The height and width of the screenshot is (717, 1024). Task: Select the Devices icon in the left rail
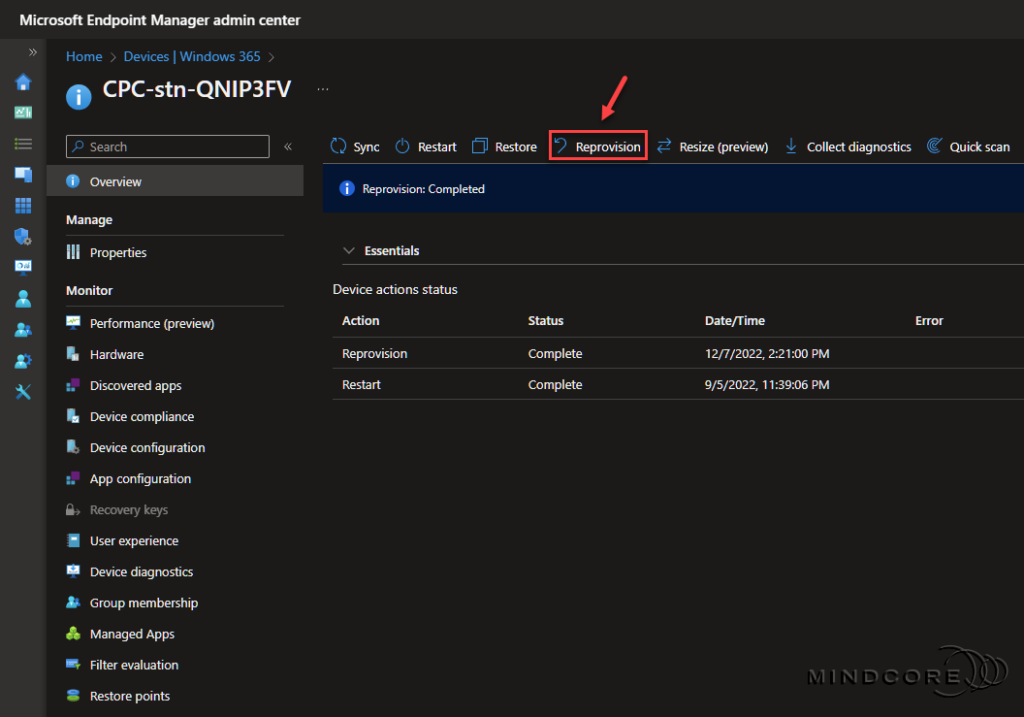coord(22,174)
